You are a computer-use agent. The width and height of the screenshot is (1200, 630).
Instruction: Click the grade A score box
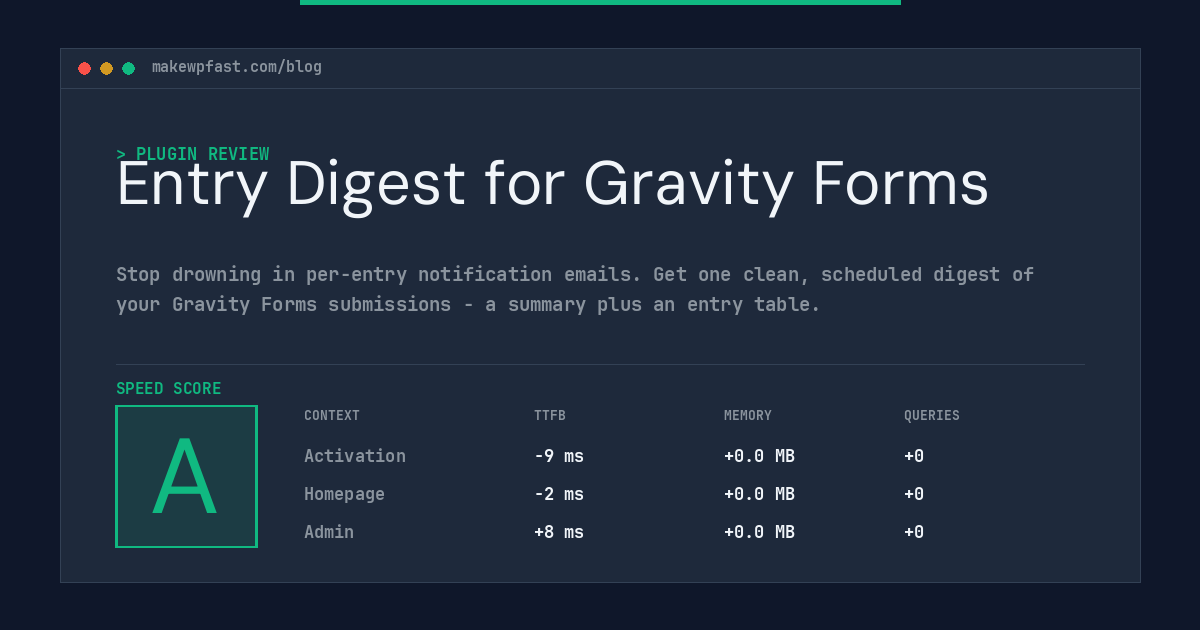point(186,476)
